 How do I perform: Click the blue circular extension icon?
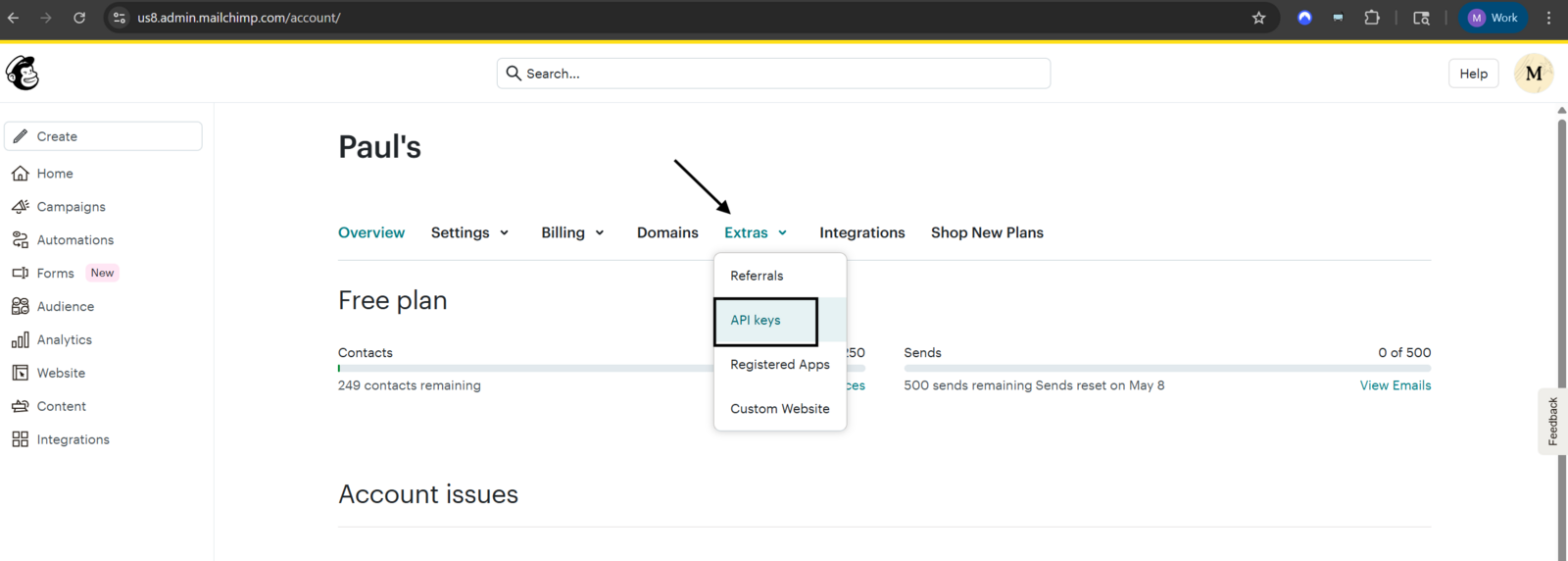(x=1304, y=18)
